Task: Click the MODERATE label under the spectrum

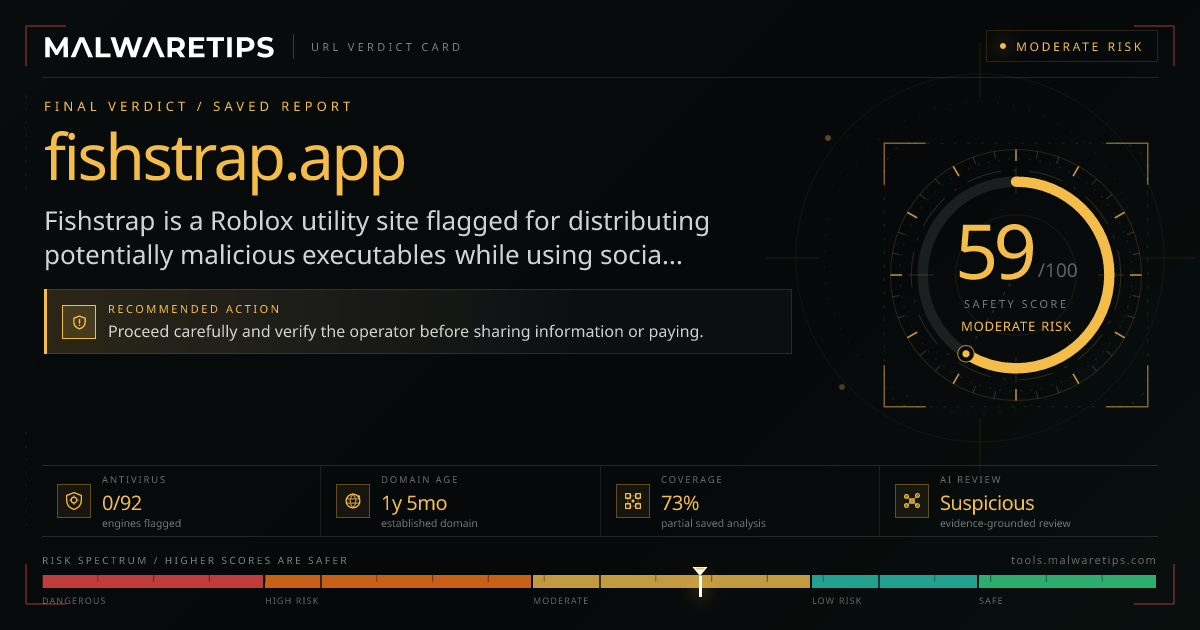Action: point(561,601)
